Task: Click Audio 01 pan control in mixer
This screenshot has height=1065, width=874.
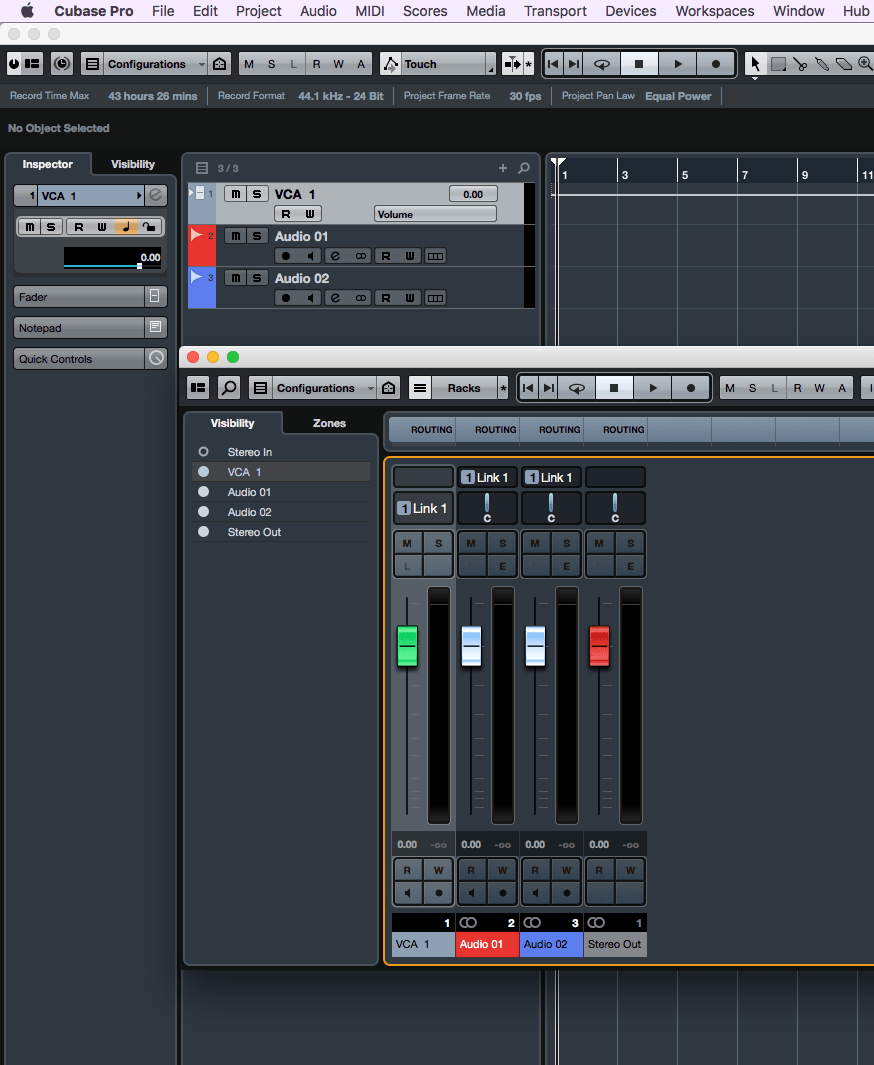Action: 487,508
